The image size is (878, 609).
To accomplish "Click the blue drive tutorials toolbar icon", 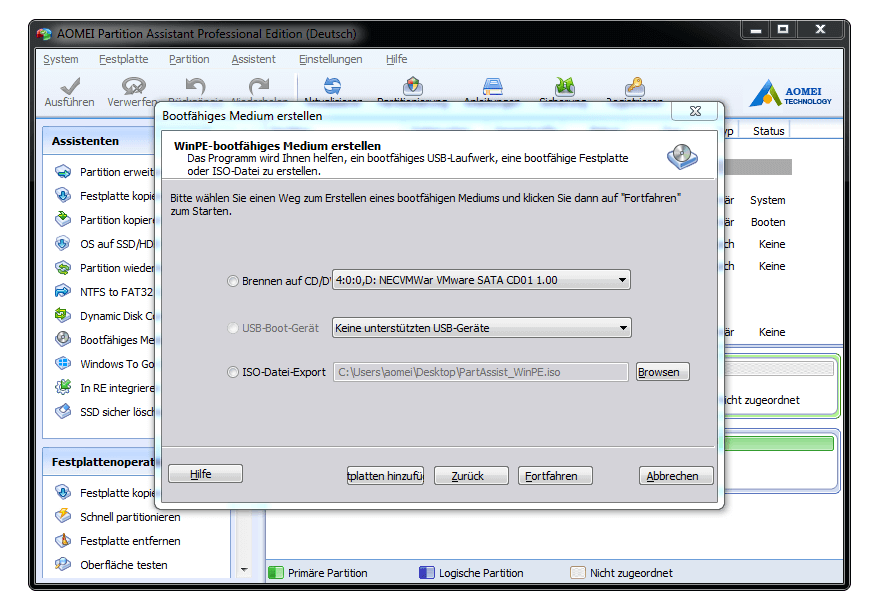I will (493, 86).
